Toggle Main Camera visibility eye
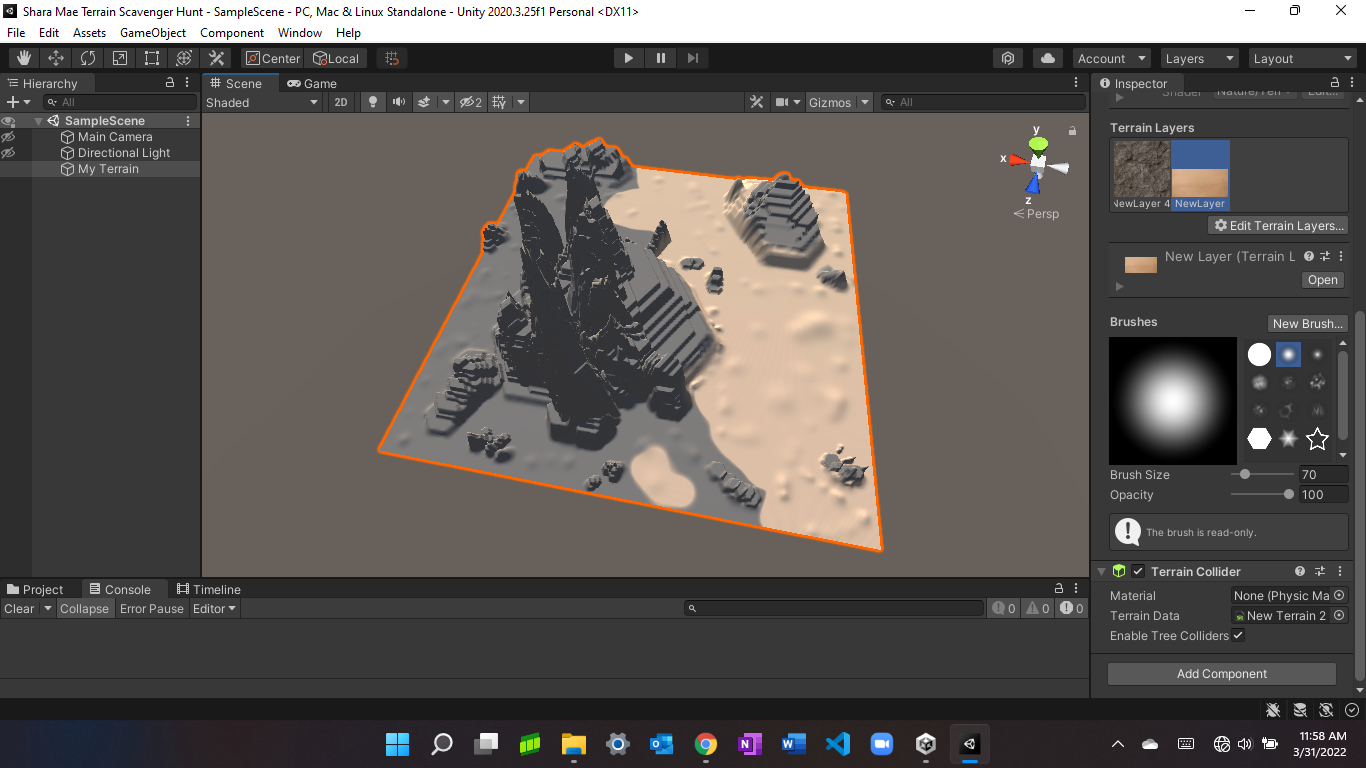Viewport: 1366px width, 768px height. [x=8, y=137]
